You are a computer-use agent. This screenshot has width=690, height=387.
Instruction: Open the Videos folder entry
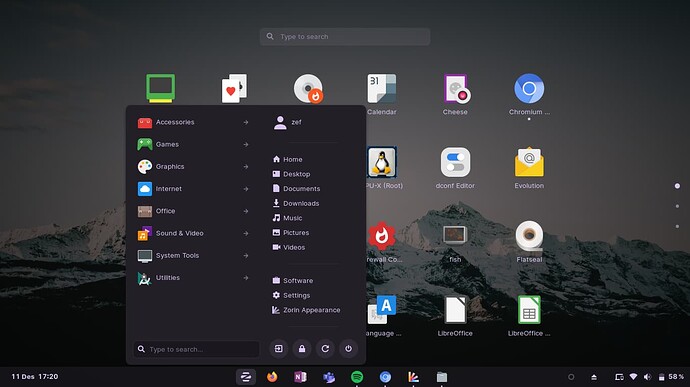point(289,247)
